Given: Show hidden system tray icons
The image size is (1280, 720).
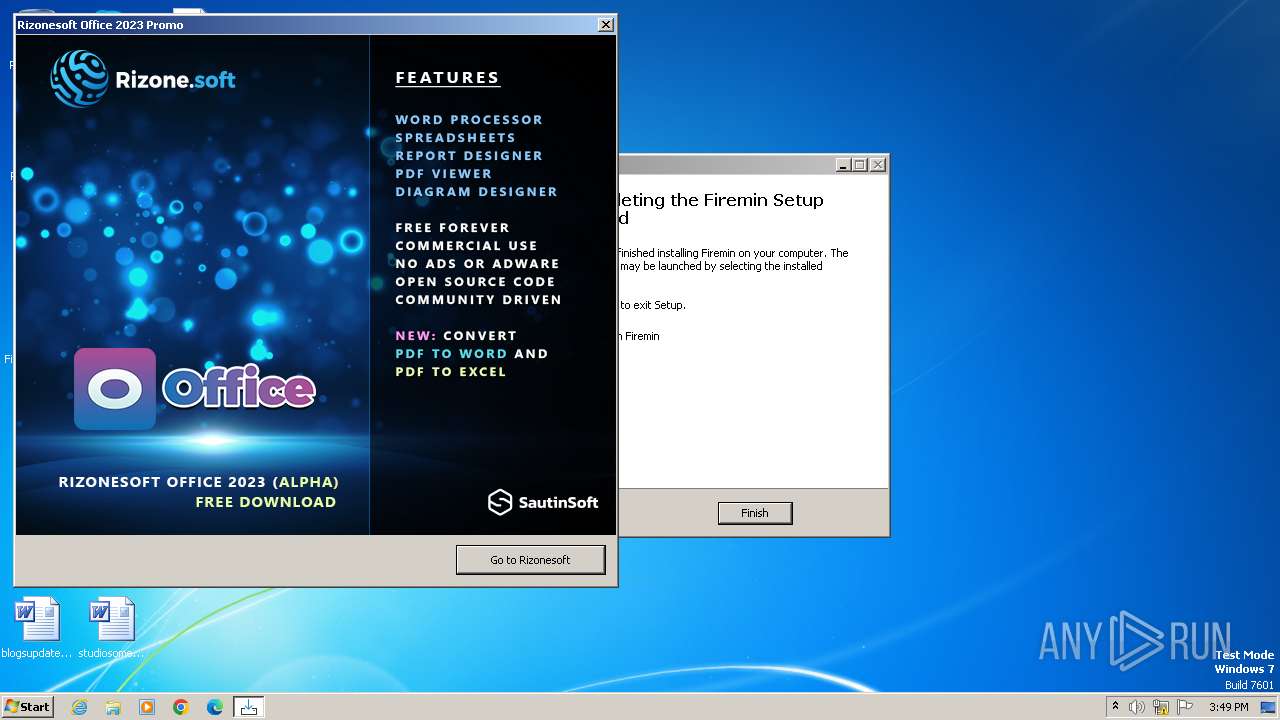Looking at the screenshot, I should [1115, 707].
